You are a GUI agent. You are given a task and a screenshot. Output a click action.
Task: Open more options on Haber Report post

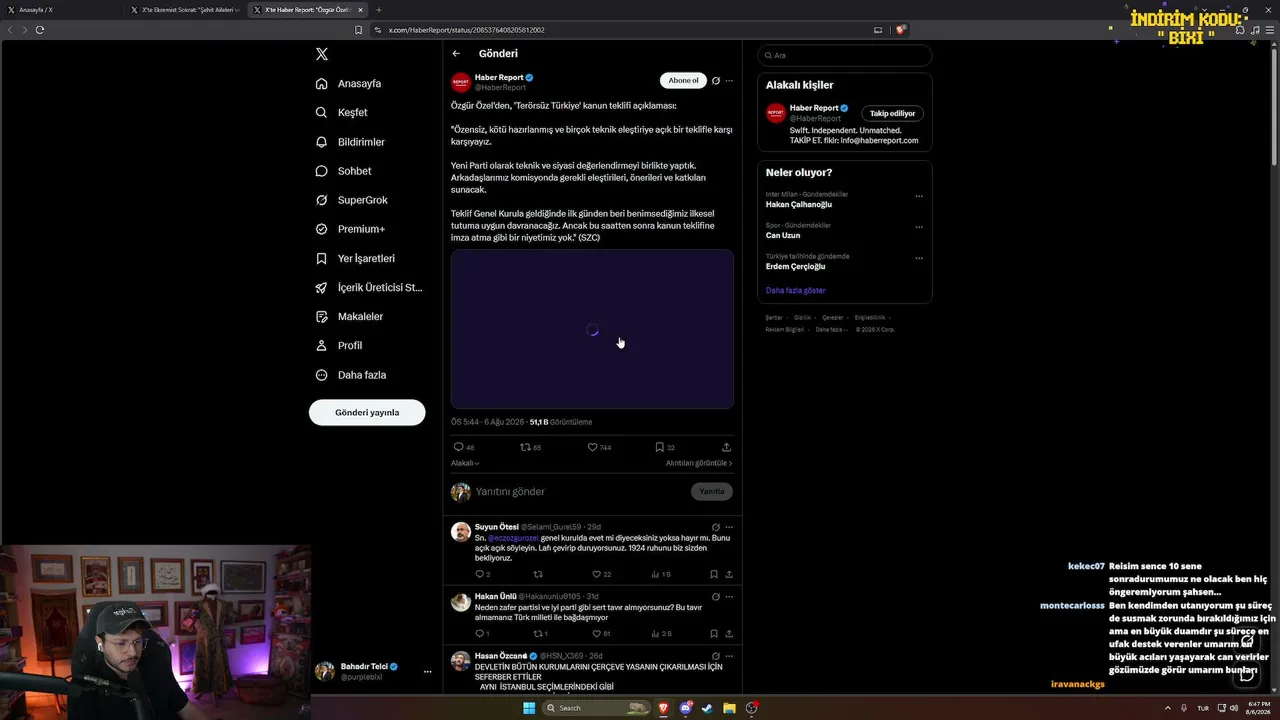click(x=729, y=80)
